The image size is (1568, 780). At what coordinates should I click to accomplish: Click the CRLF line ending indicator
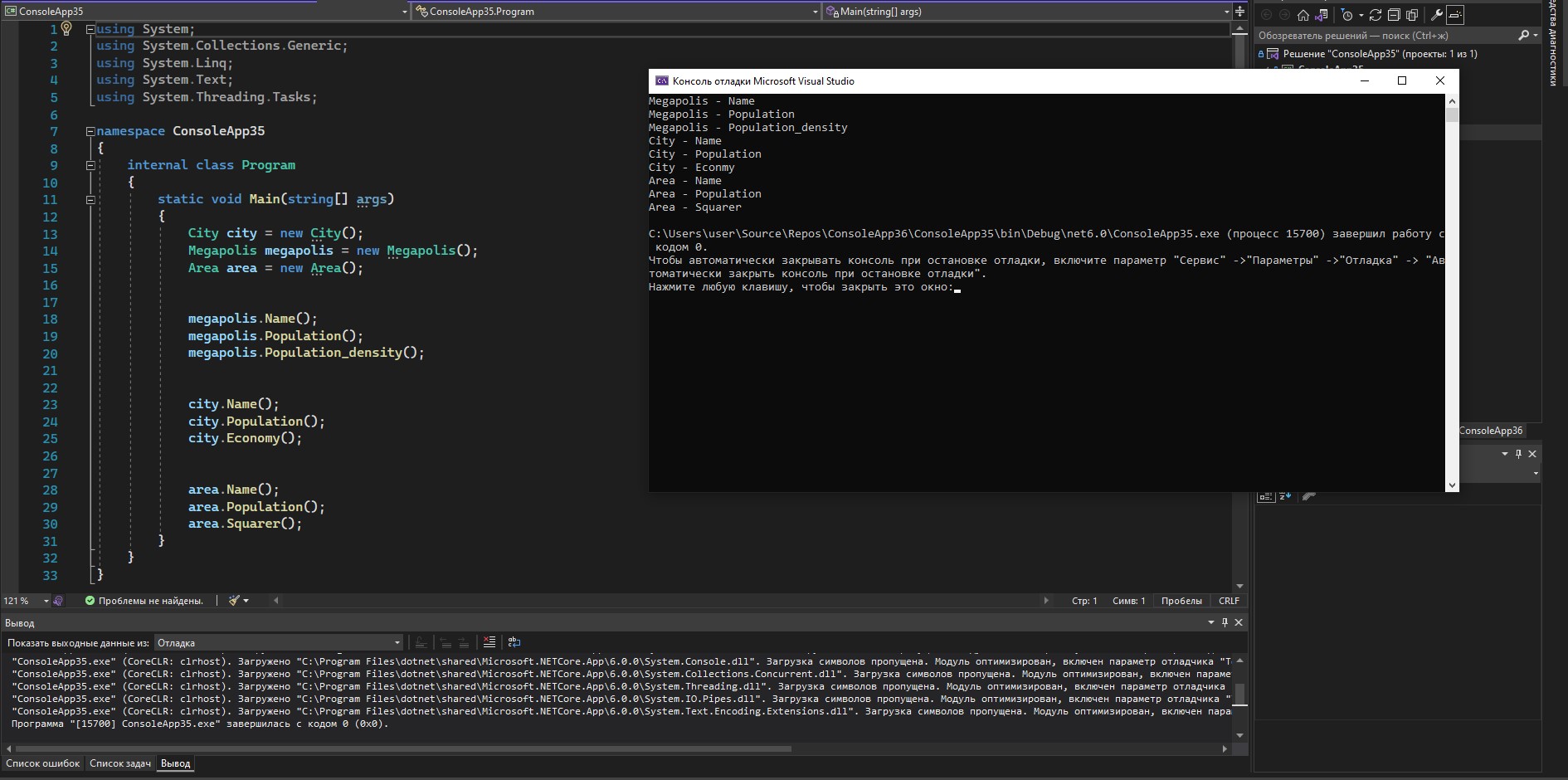tap(1229, 601)
